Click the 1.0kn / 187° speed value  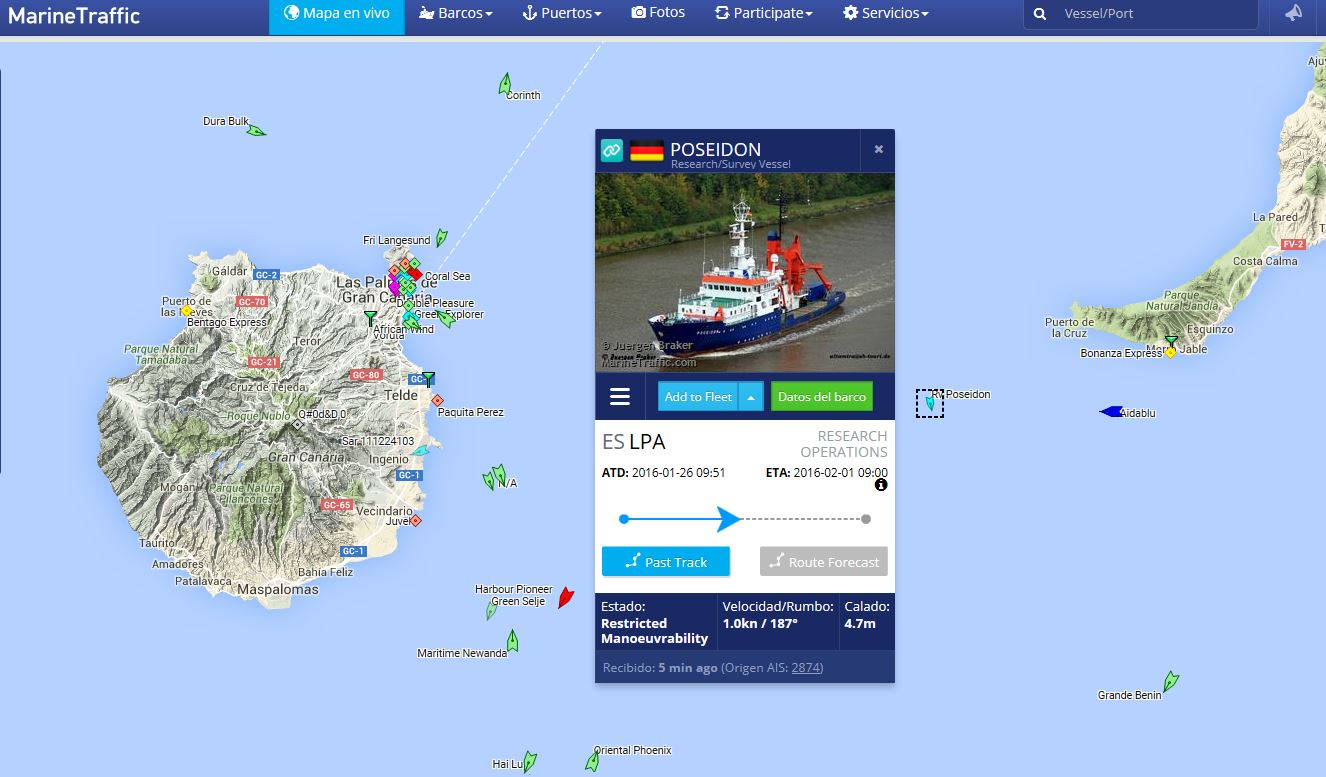(x=760, y=623)
